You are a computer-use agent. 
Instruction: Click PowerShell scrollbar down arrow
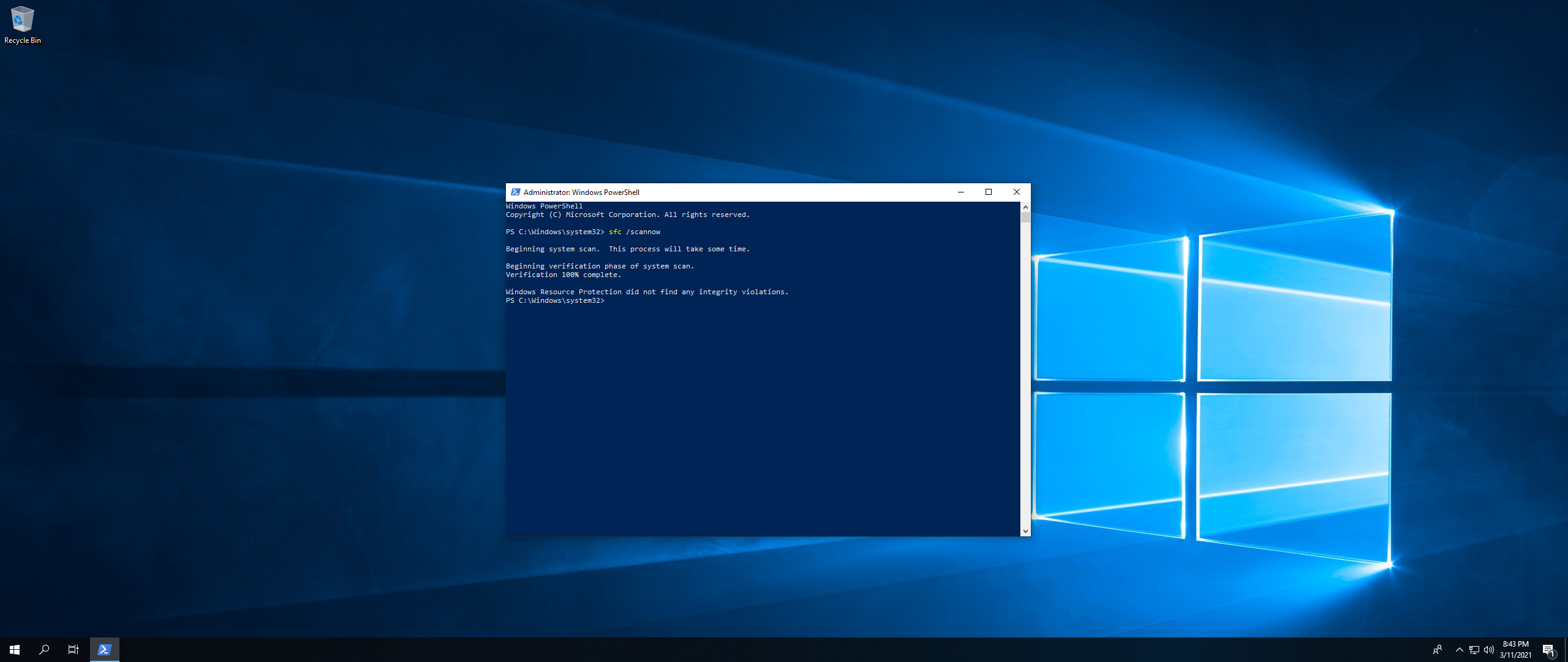click(x=1025, y=531)
